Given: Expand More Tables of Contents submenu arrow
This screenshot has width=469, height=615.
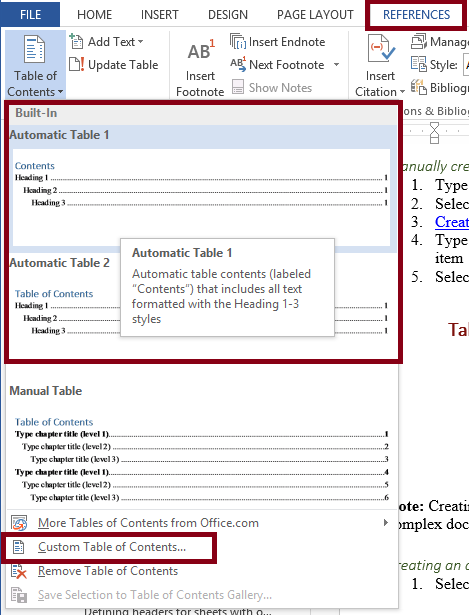Looking at the screenshot, I should point(386,523).
